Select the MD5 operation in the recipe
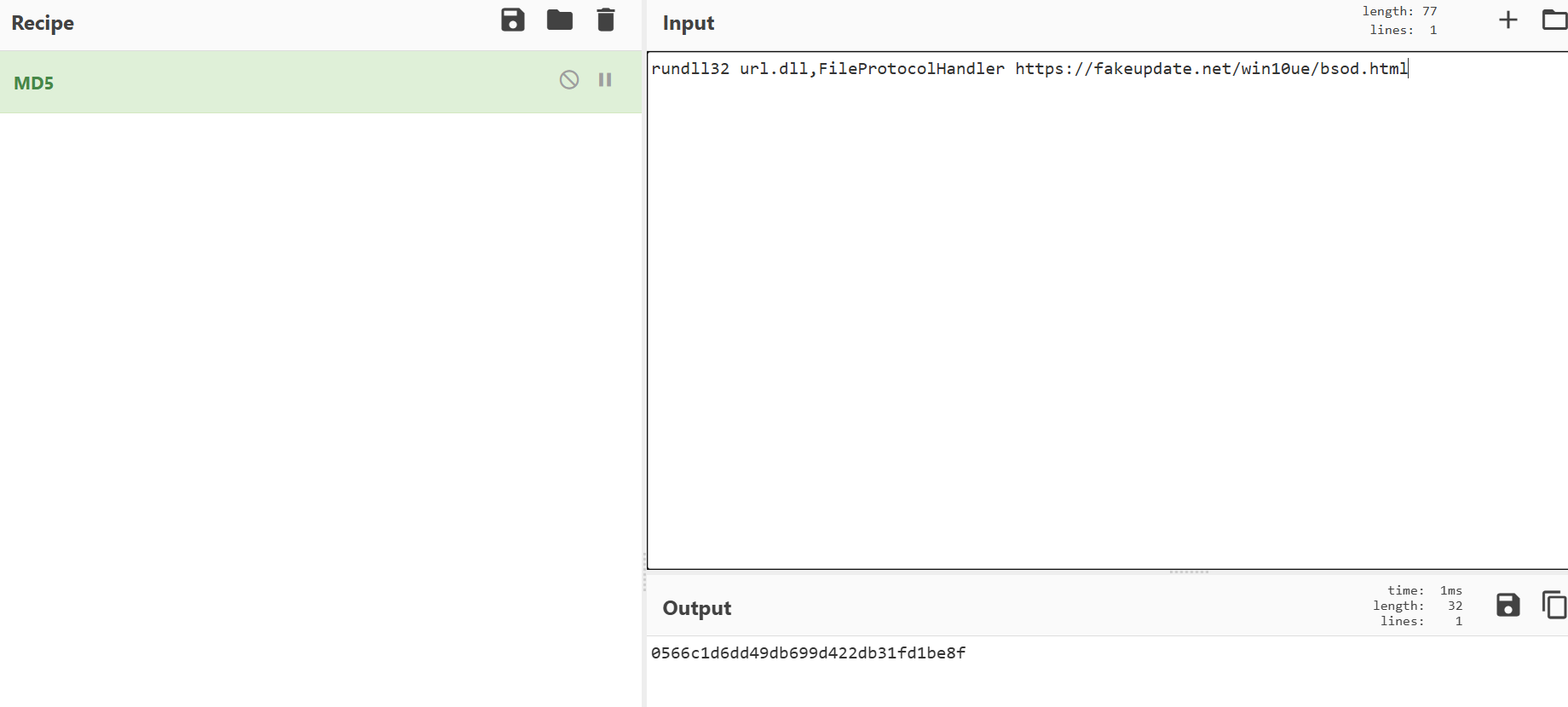The width and height of the screenshot is (1568, 707). coord(34,83)
